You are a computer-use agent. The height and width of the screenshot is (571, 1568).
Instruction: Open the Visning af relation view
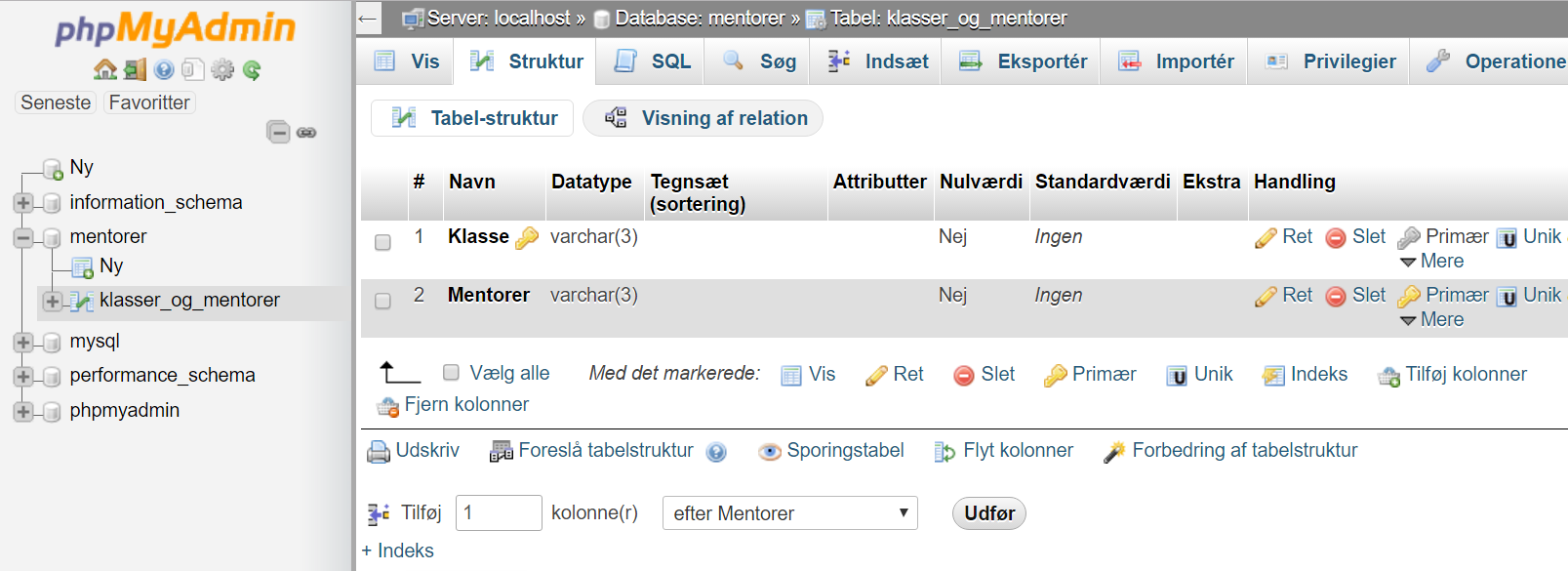704,118
